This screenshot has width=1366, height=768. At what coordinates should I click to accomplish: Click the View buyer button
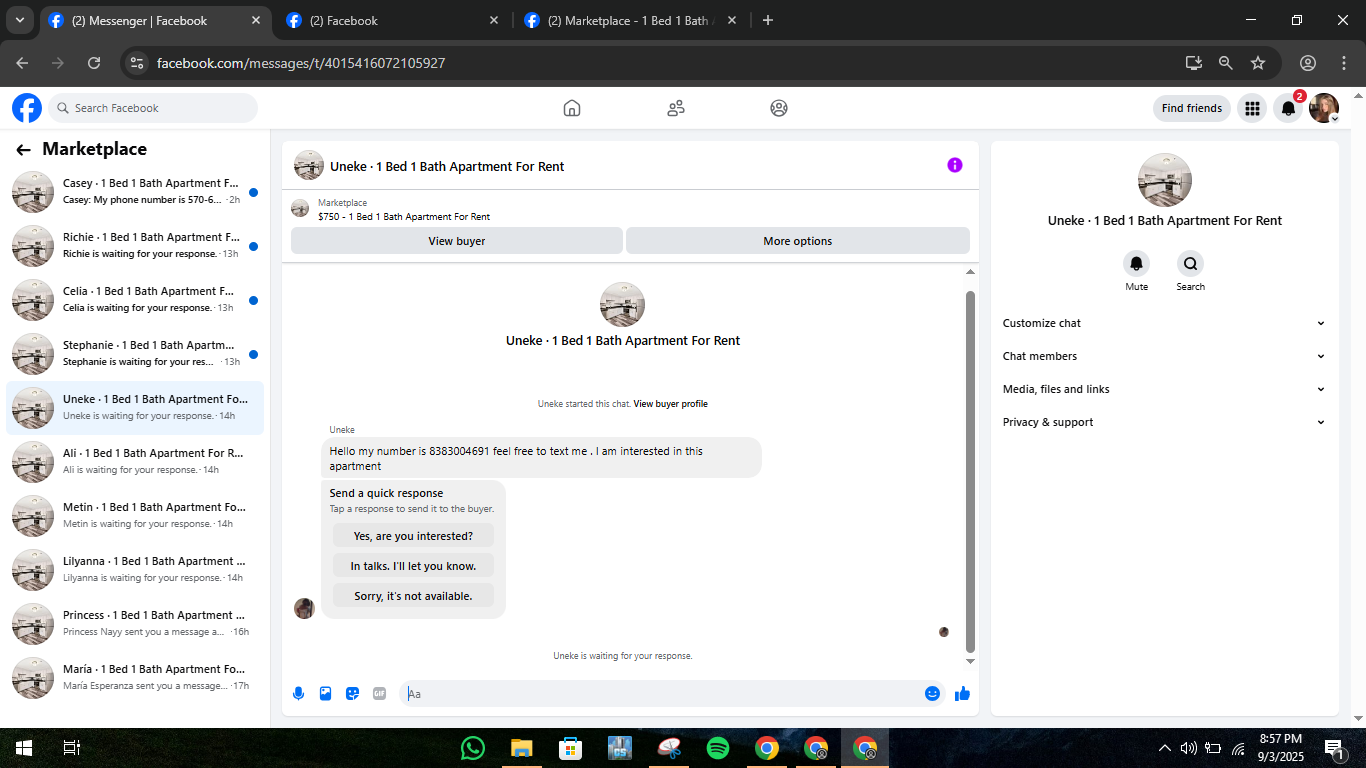pyautogui.click(x=457, y=241)
